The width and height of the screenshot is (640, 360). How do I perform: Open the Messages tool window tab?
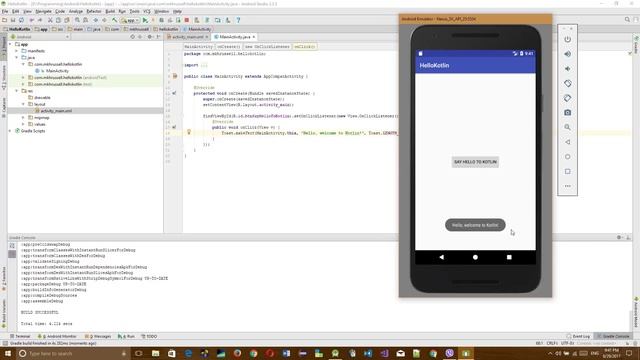click(98, 336)
